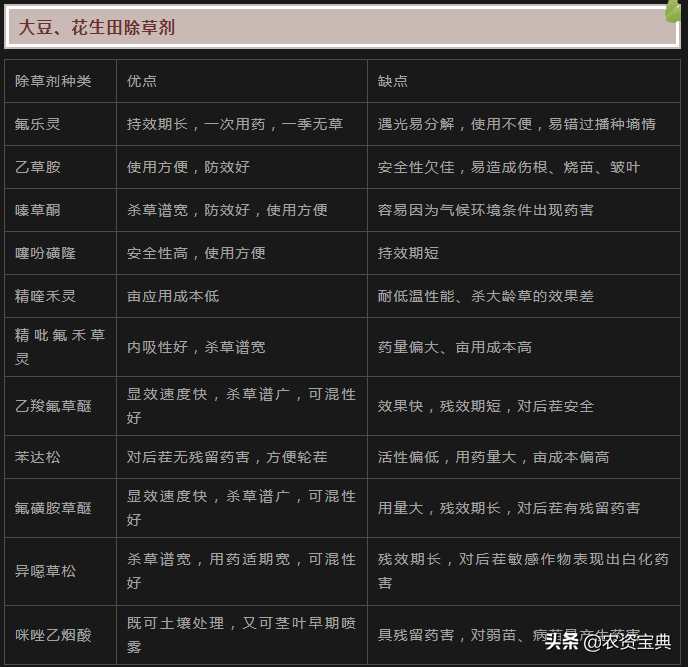Viewport: 688px width, 667px height.
Task: Select the 氟磺胺草醚 name cell
Action: 53,508
